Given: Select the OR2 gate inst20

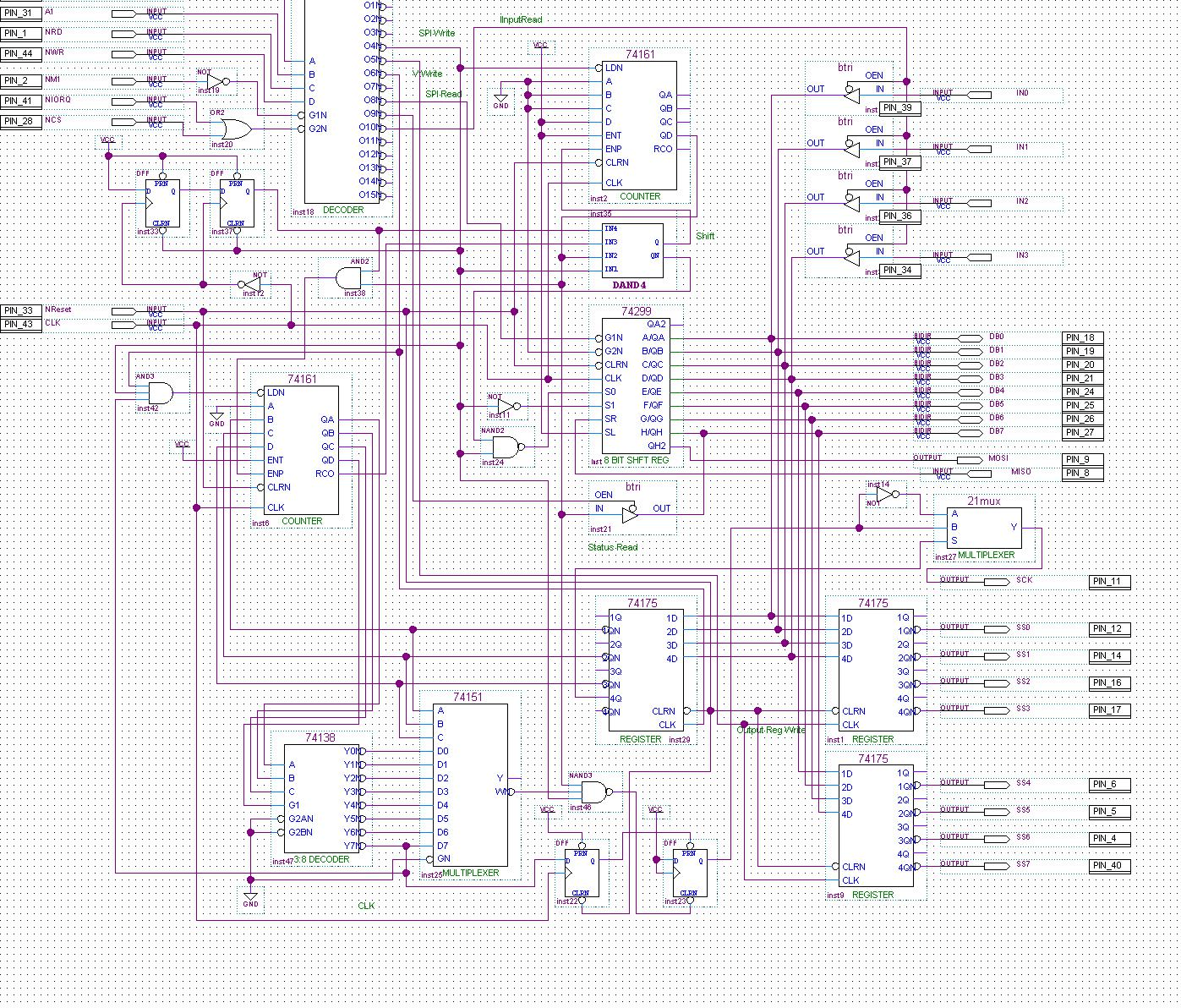Looking at the screenshot, I should pyautogui.click(x=232, y=129).
